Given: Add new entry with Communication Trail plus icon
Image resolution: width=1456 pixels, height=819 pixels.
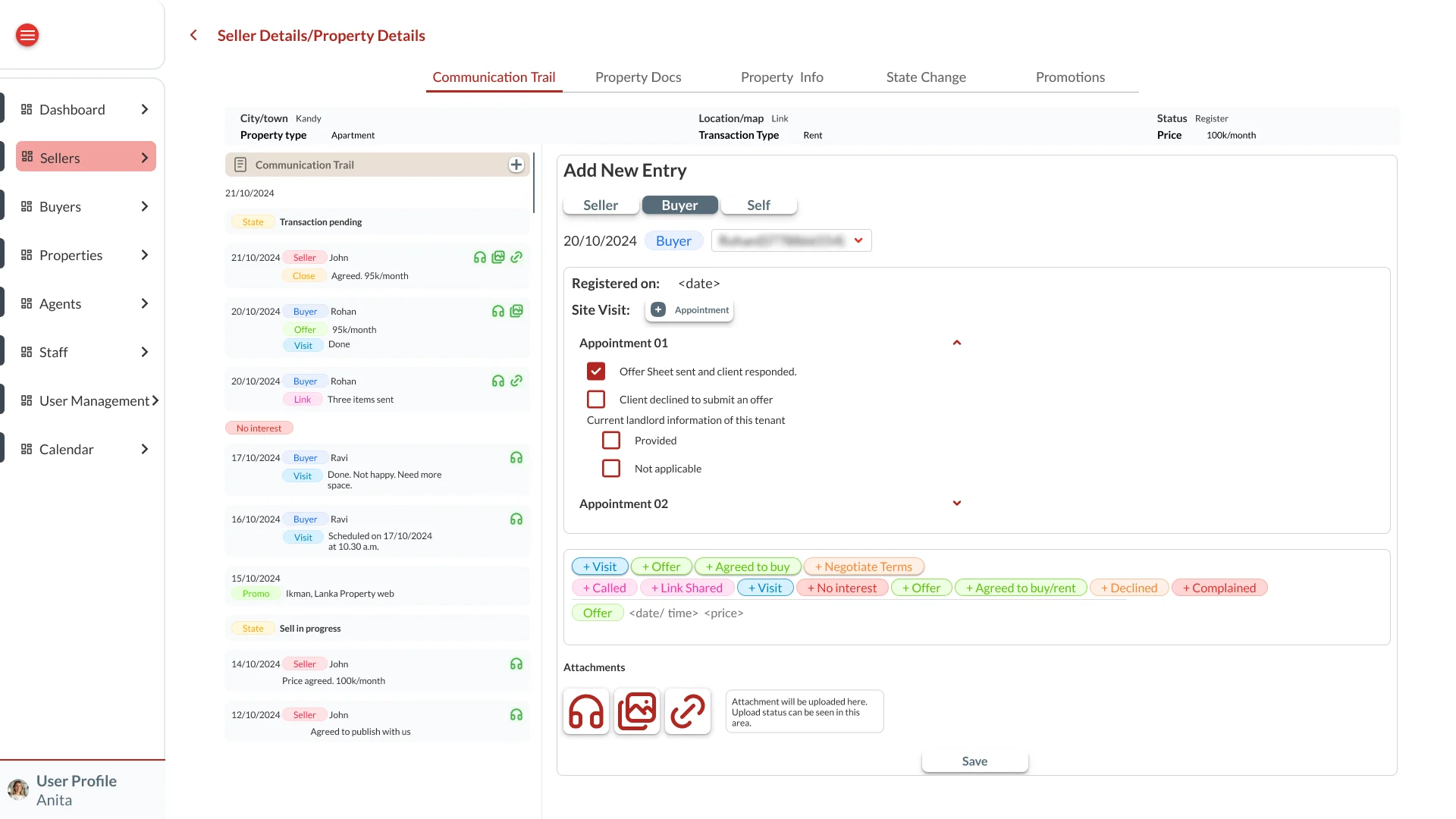Looking at the screenshot, I should coord(516,165).
